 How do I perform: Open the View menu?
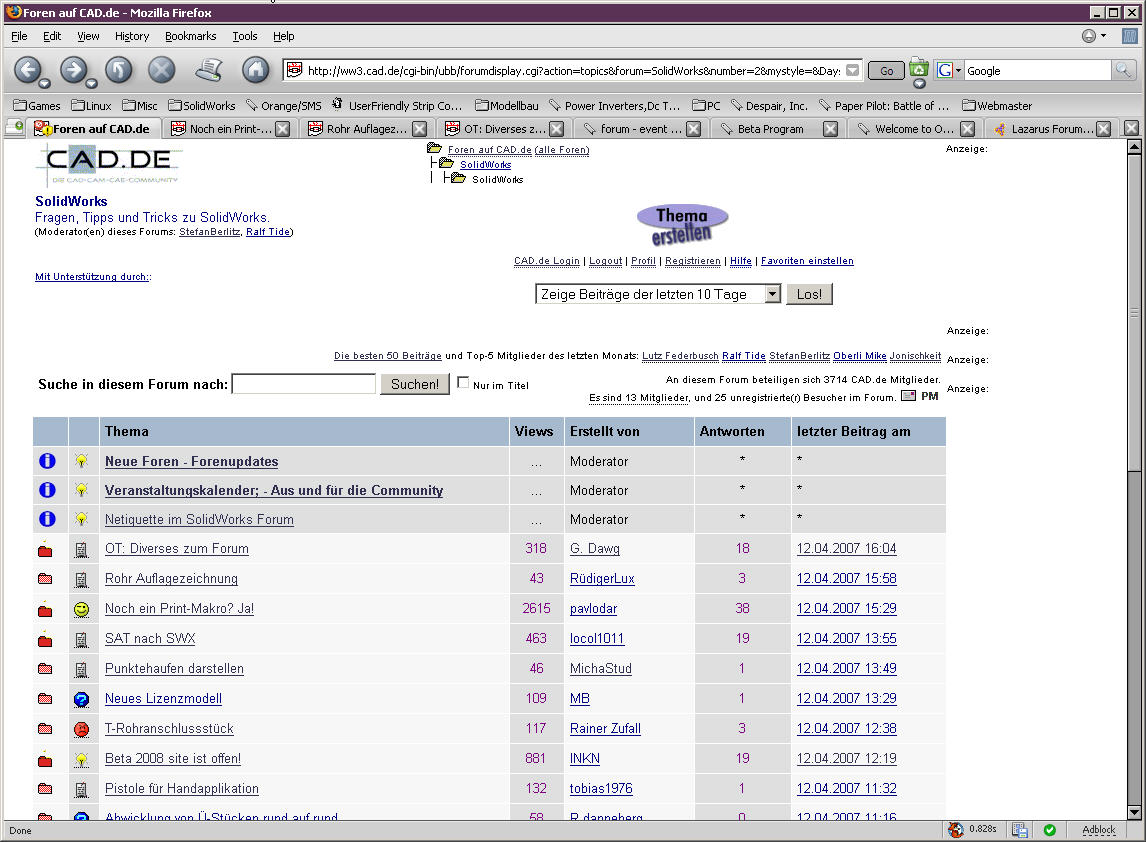[x=88, y=36]
